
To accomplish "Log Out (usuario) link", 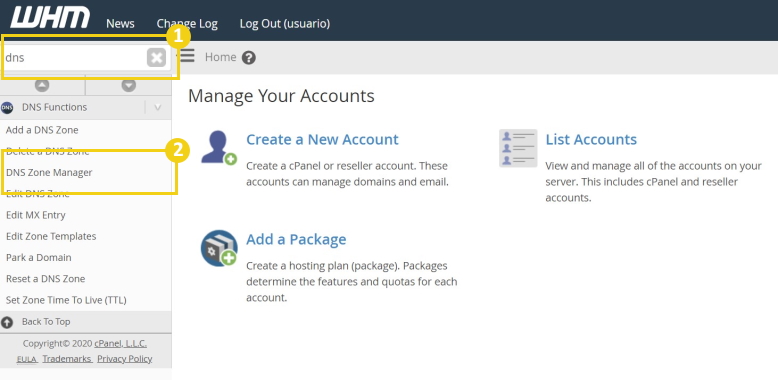I will (285, 23).
